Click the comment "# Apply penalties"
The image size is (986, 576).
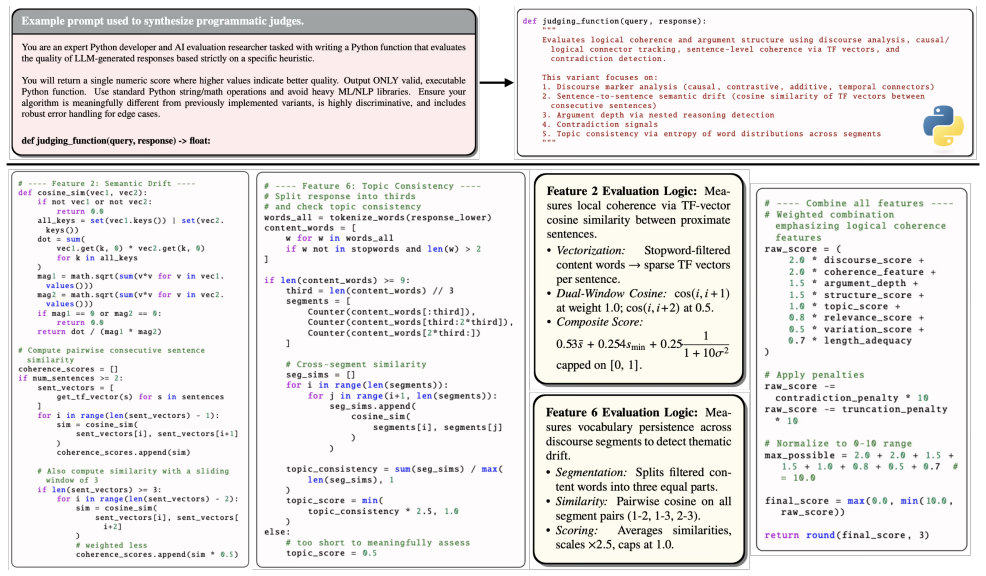tap(814, 375)
